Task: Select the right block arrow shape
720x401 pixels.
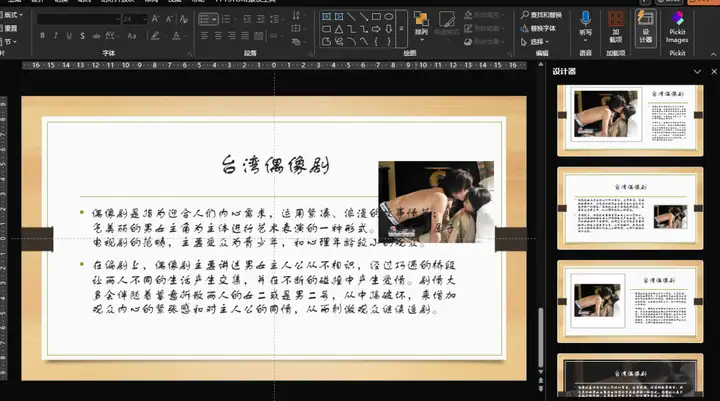Action: [x=376, y=29]
